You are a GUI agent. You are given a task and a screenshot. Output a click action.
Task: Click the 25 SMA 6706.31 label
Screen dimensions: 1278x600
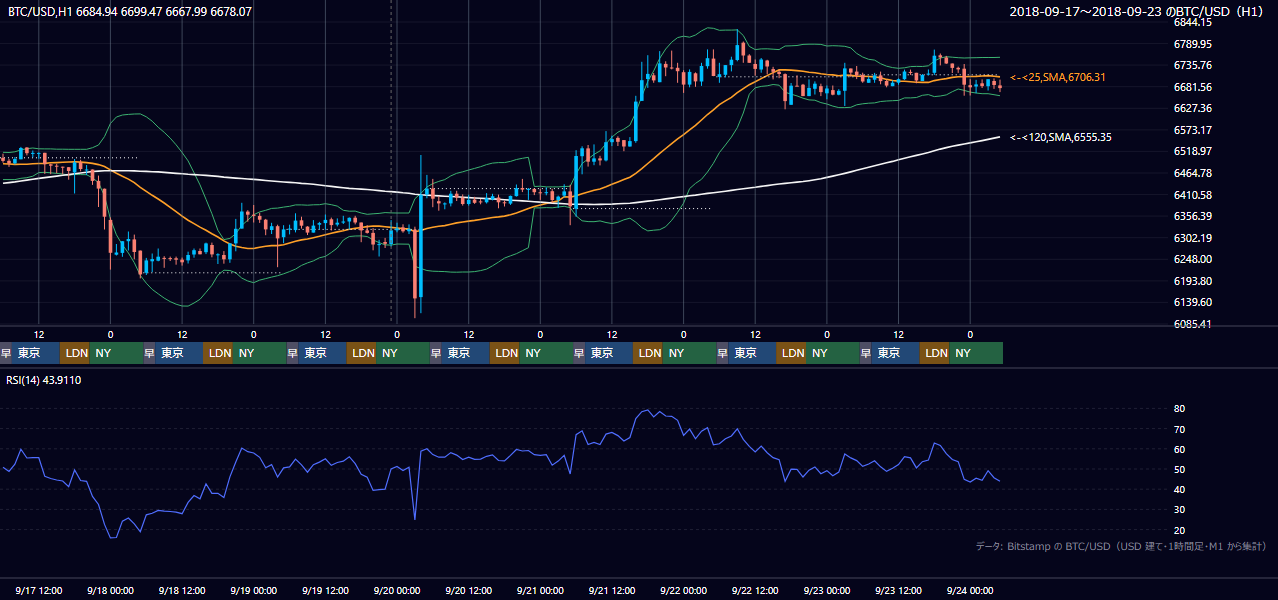1058,77
